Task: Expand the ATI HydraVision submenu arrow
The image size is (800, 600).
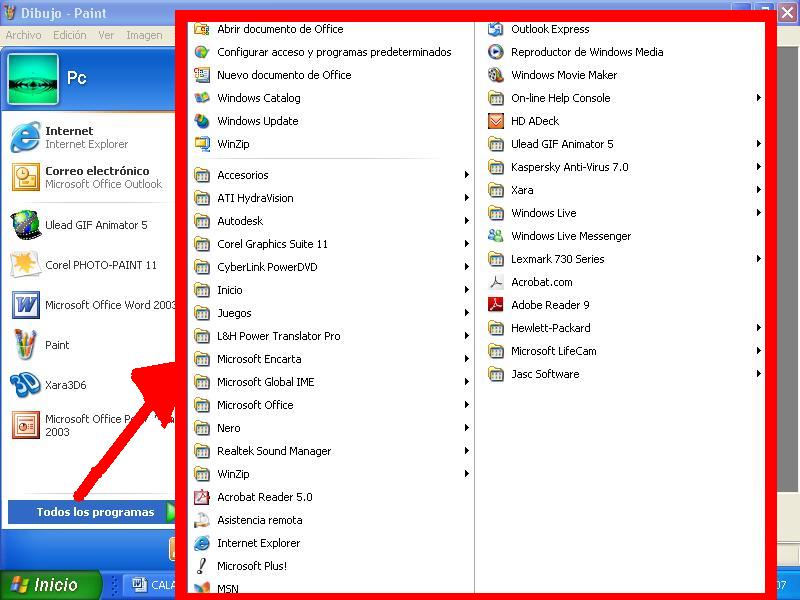Action: (x=466, y=198)
